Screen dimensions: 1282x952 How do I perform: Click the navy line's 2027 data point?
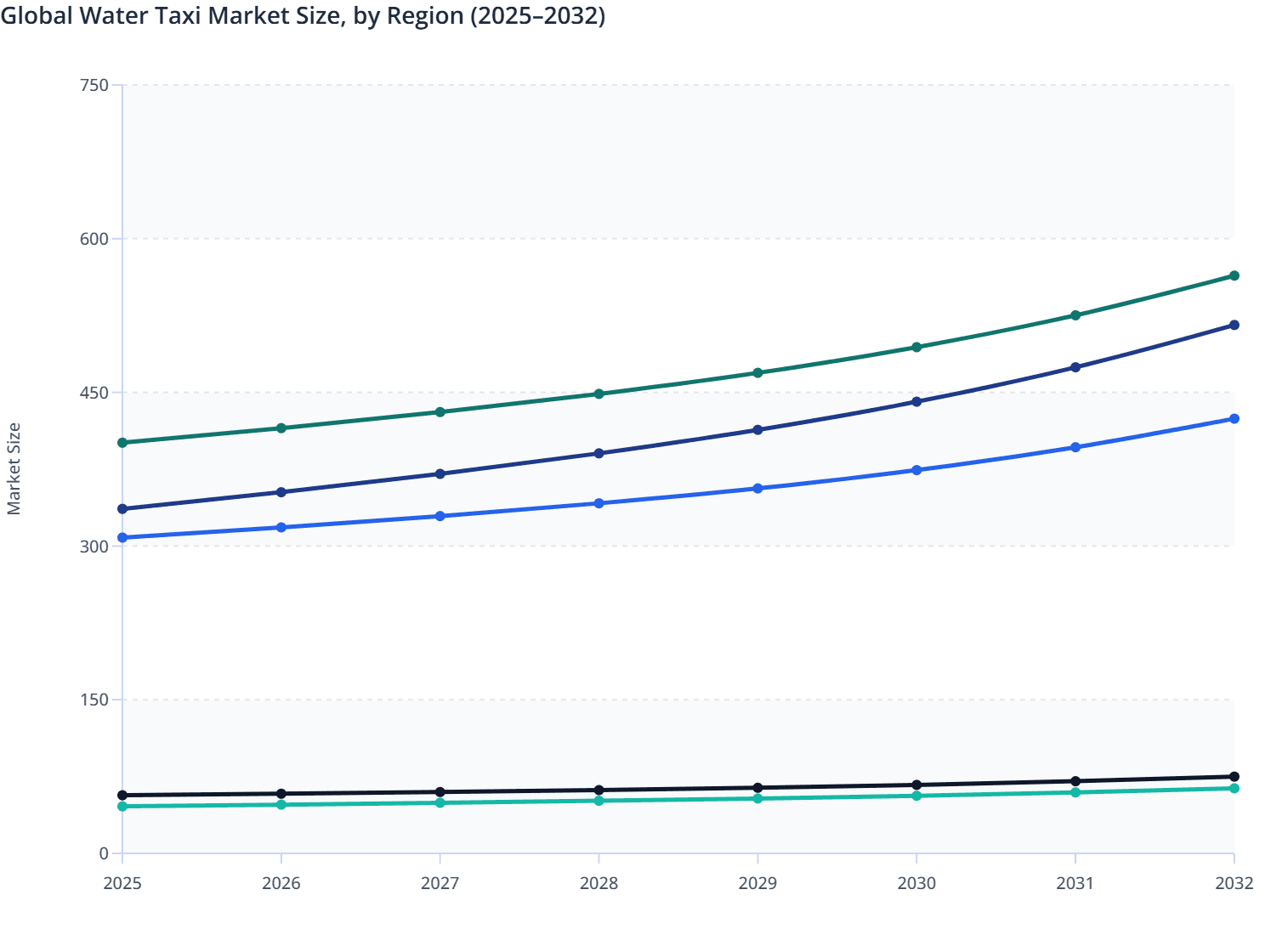coord(440,473)
